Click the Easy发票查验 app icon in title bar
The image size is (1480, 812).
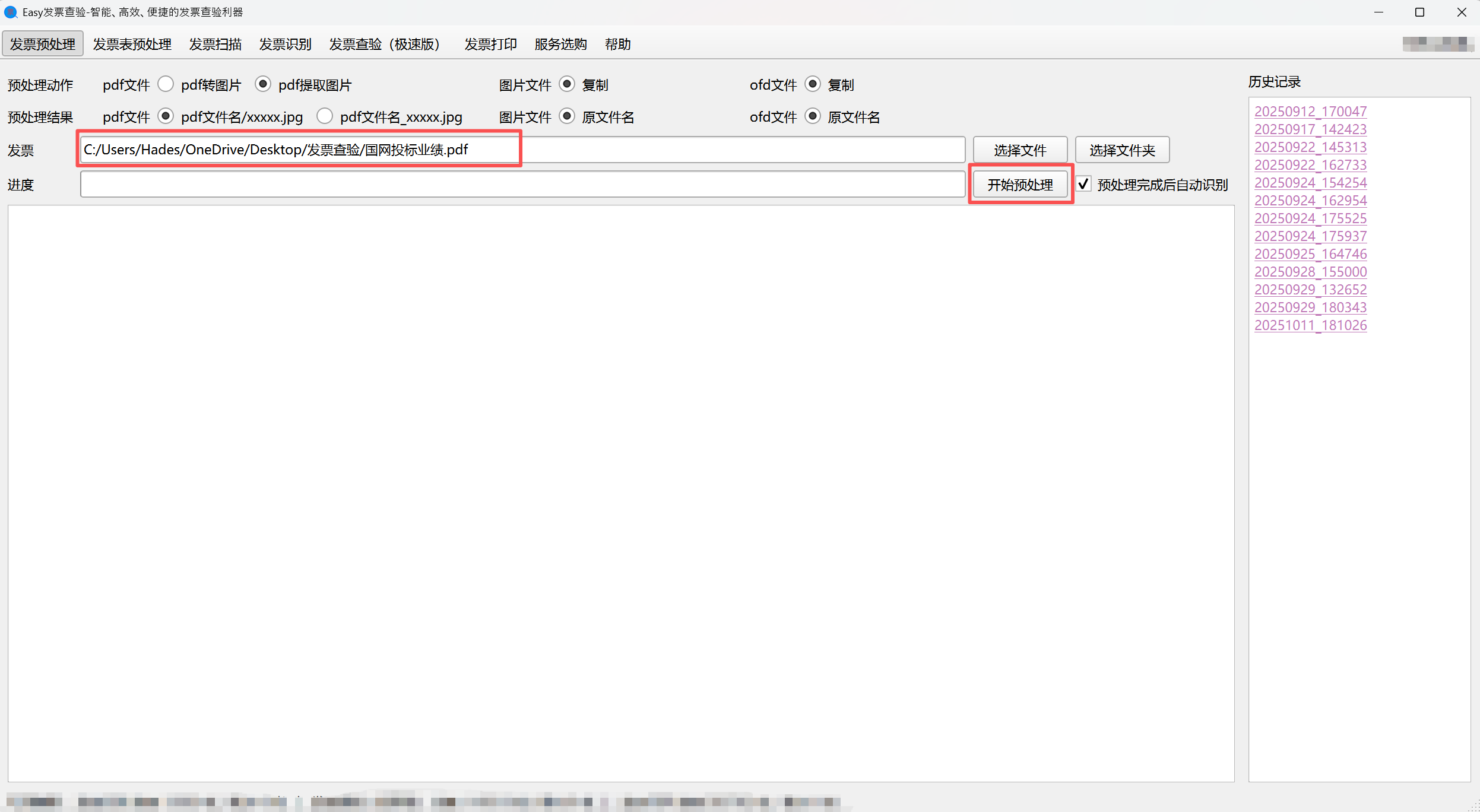pos(9,12)
